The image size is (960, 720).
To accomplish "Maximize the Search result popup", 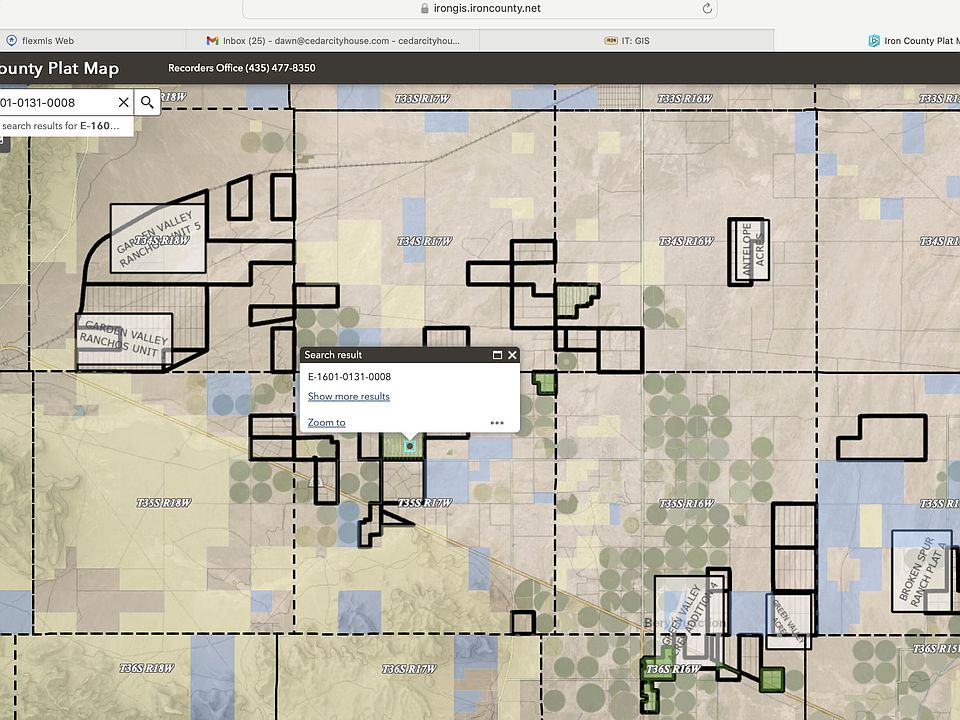I will [497, 355].
